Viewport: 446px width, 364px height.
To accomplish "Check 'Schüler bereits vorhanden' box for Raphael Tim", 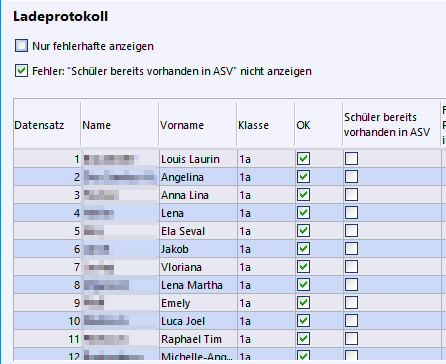I will point(351,339).
